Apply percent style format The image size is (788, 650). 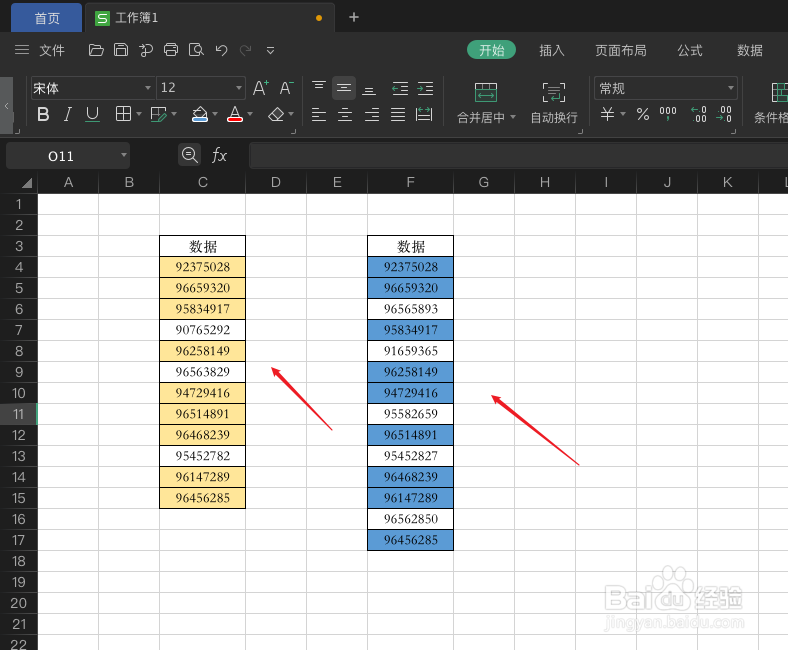point(643,114)
